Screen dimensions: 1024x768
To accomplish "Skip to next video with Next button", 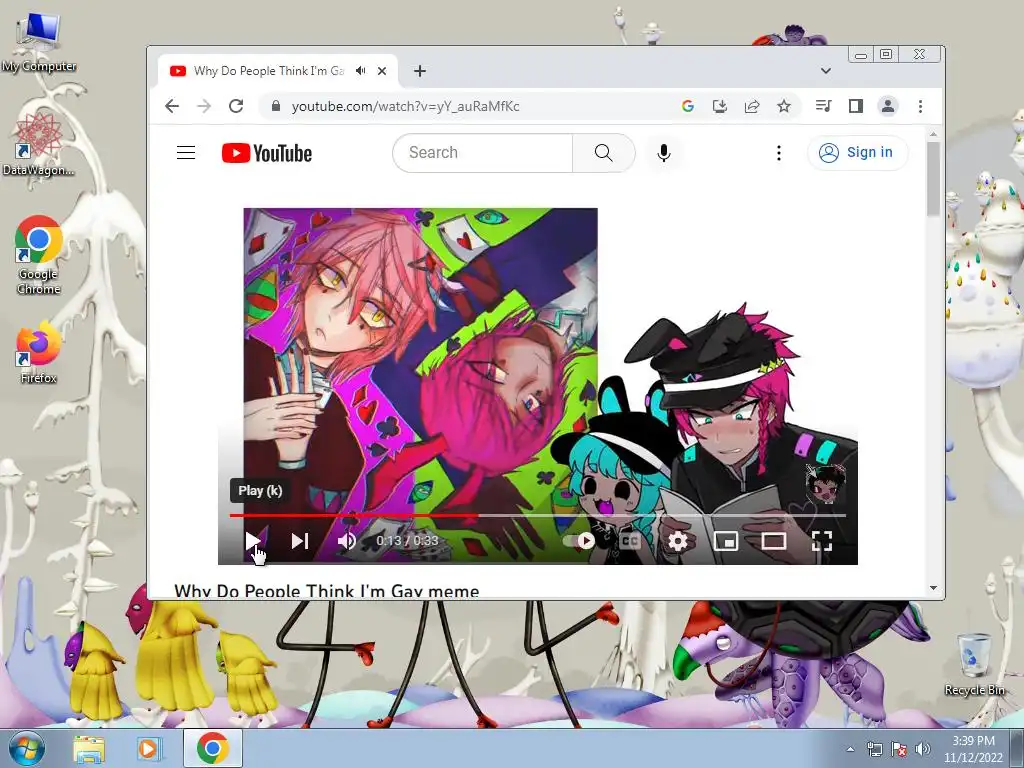I will (300, 541).
